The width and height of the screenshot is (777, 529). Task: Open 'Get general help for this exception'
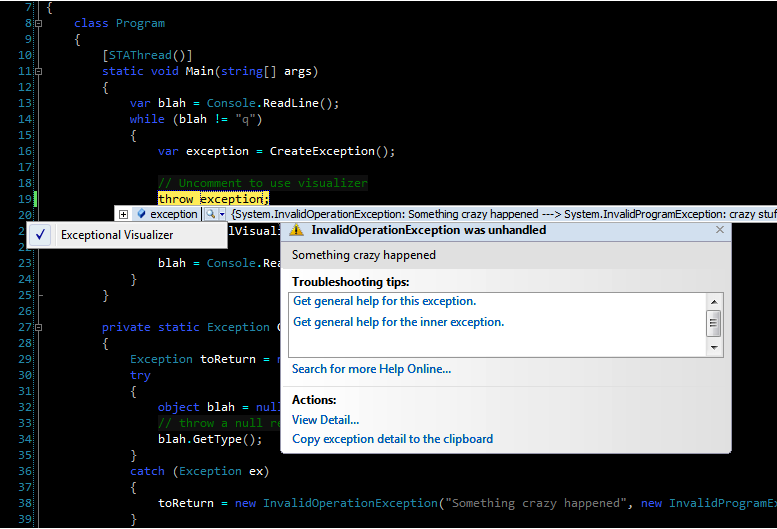[384, 301]
